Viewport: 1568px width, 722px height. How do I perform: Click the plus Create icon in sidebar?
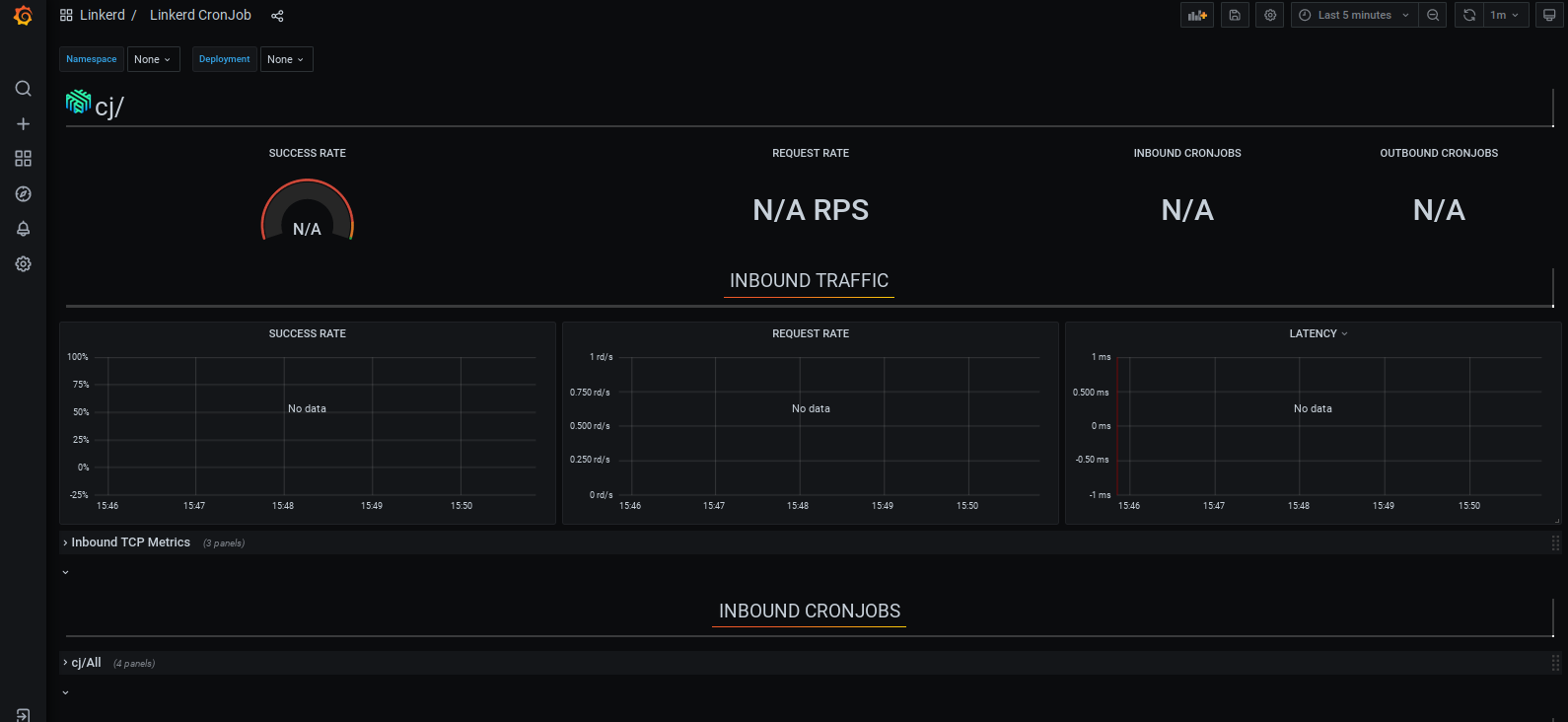pos(23,124)
